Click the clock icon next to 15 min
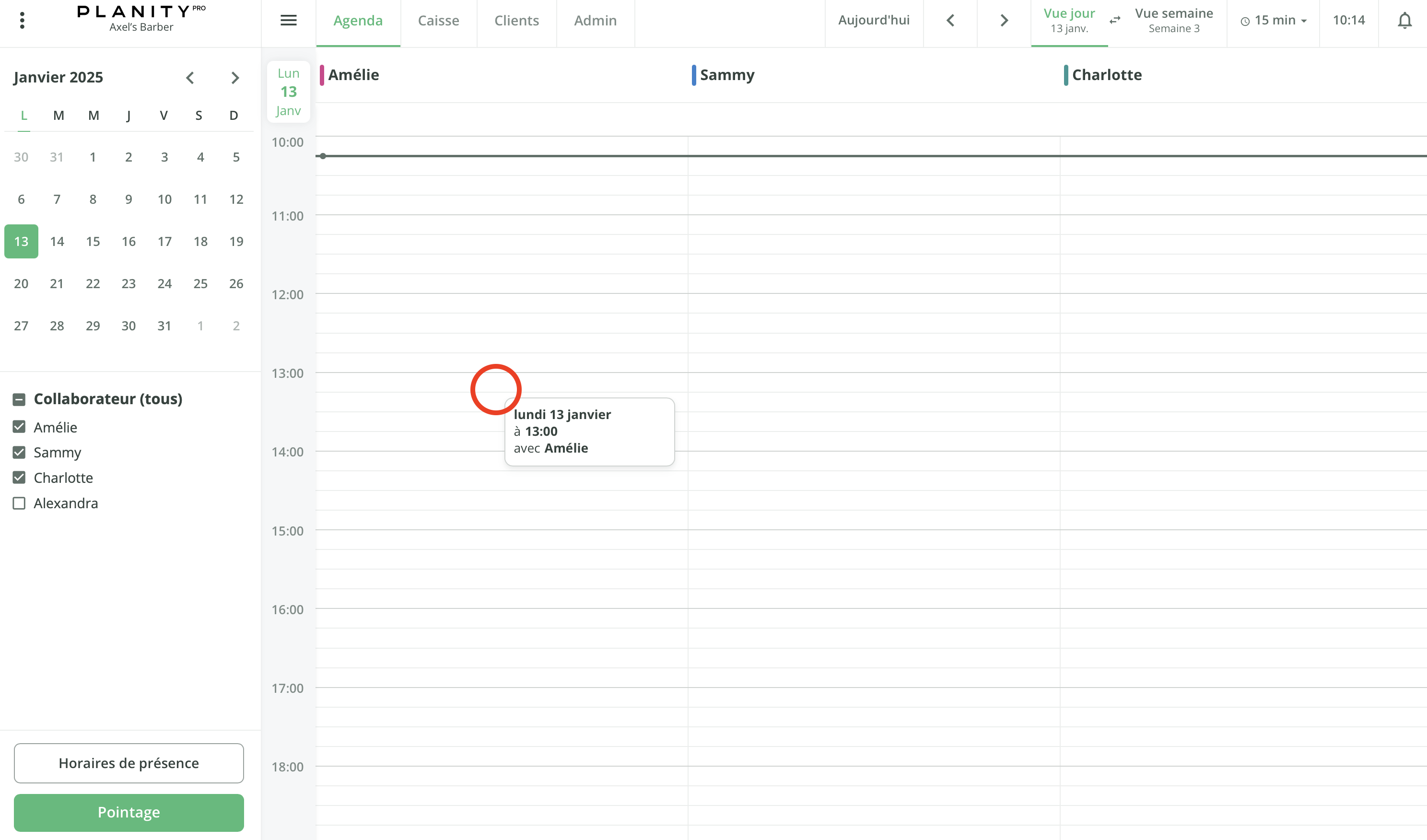 (x=1244, y=21)
